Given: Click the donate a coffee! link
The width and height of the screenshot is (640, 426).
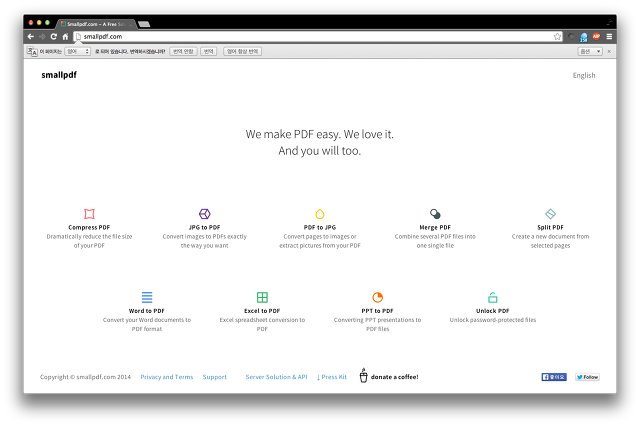Looking at the screenshot, I should coord(394,377).
